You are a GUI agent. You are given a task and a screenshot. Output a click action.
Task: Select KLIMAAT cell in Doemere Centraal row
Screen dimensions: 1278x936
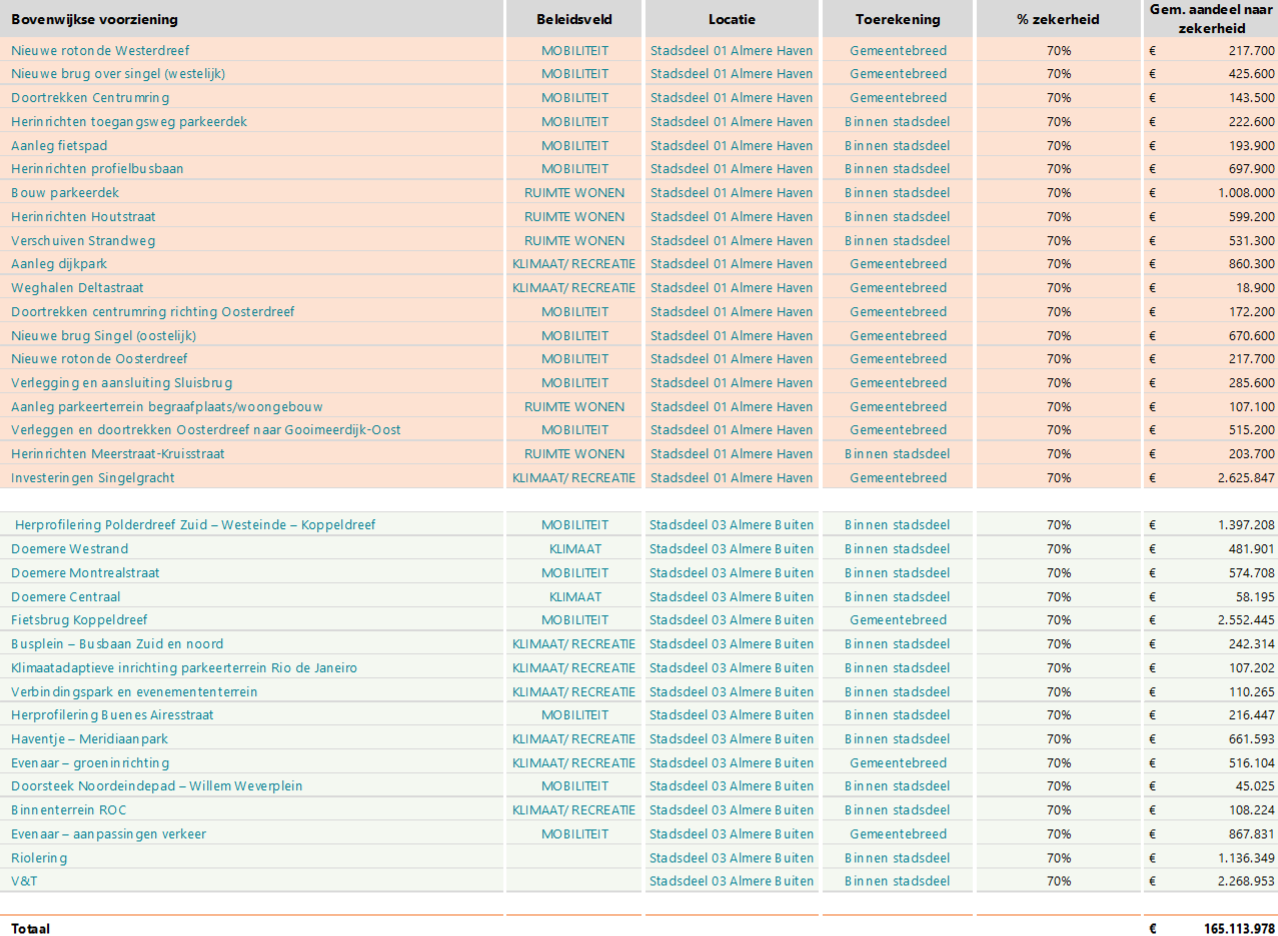click(574, 597)
